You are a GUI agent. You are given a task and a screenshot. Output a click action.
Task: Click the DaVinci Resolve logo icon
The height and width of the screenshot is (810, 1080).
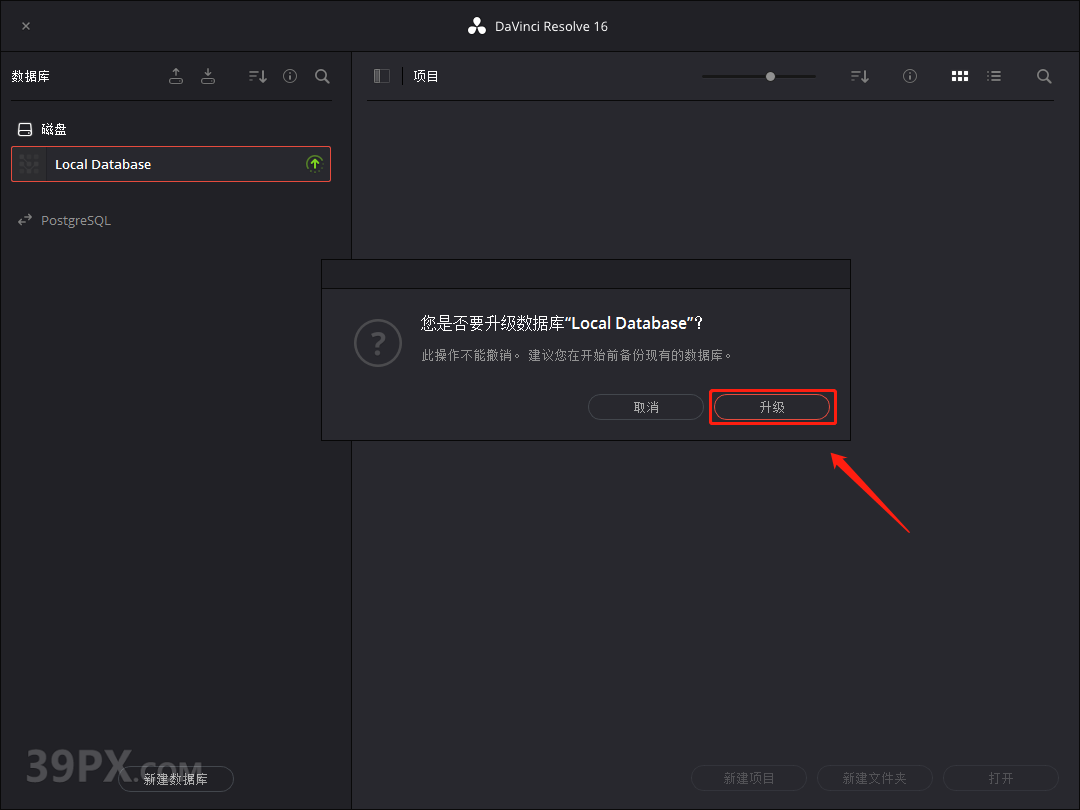[x=477, y=26]
